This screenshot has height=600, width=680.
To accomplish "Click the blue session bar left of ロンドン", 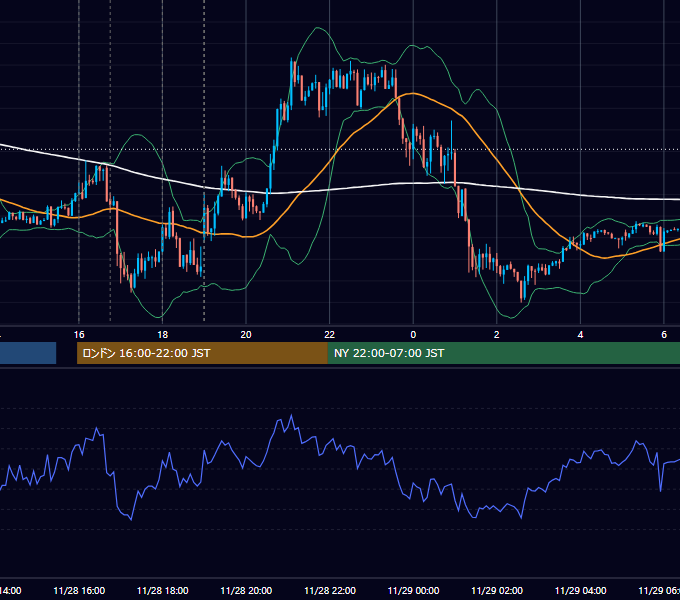I will coord(28,353).
